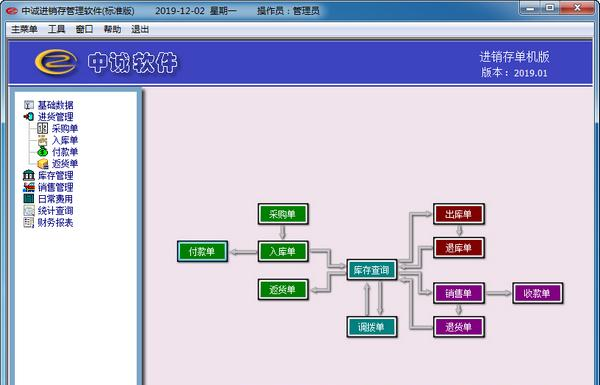The height and width of the screenshot is (385, 600).
Task: Click the 日常费用 tree icon
Action: (29, 199)
